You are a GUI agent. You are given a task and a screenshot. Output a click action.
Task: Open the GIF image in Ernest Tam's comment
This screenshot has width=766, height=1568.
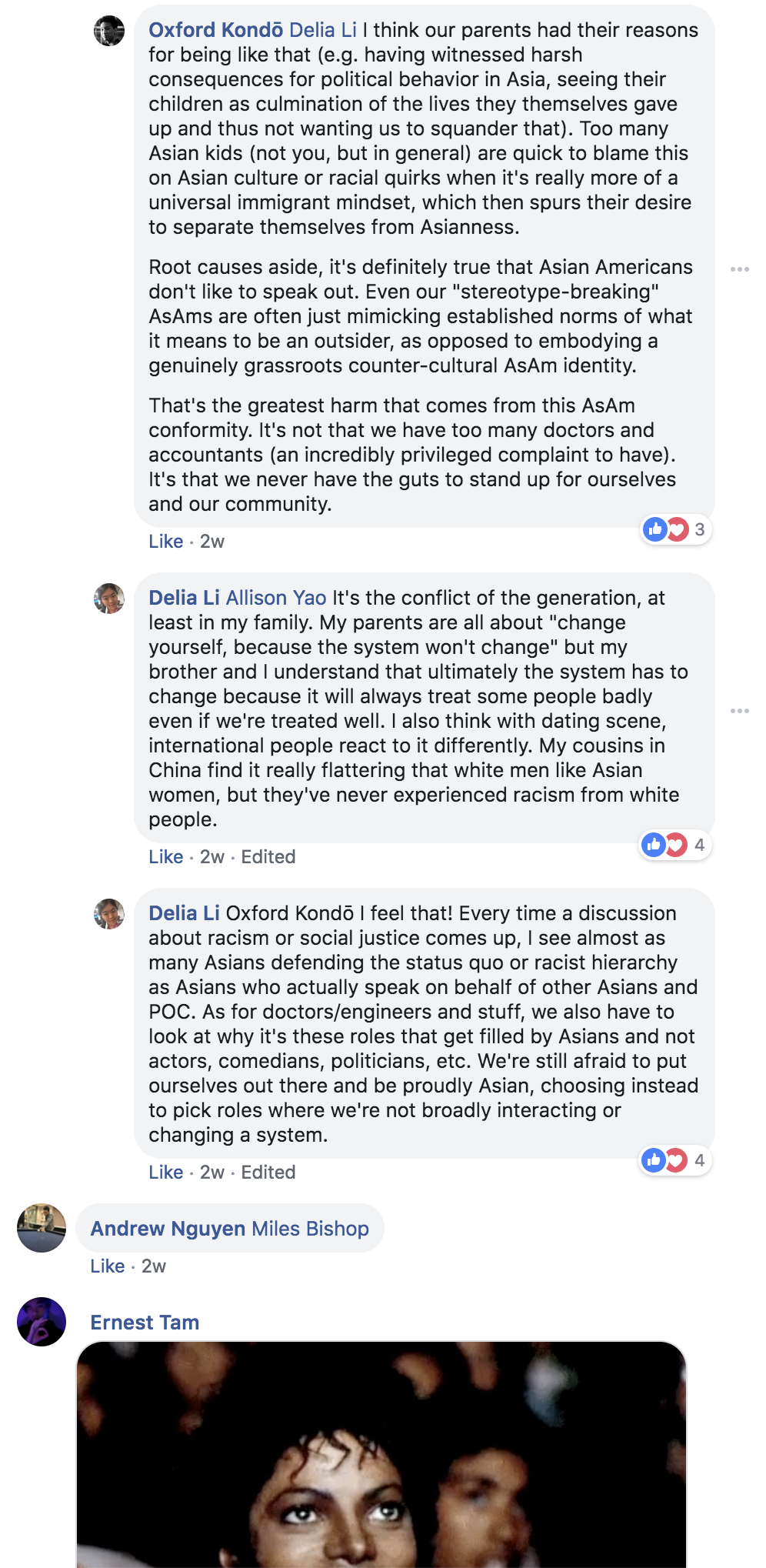coord(381,1454)
